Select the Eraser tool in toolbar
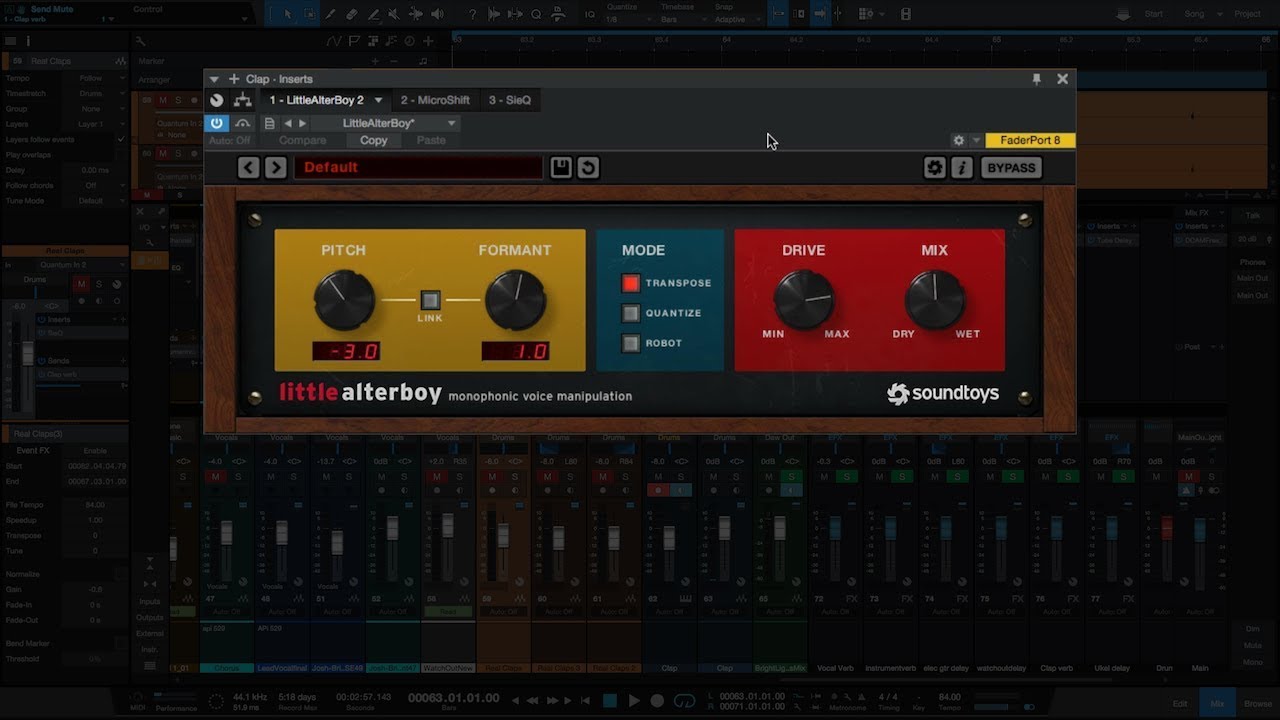Screen dimensions: 1280x720 351,14
